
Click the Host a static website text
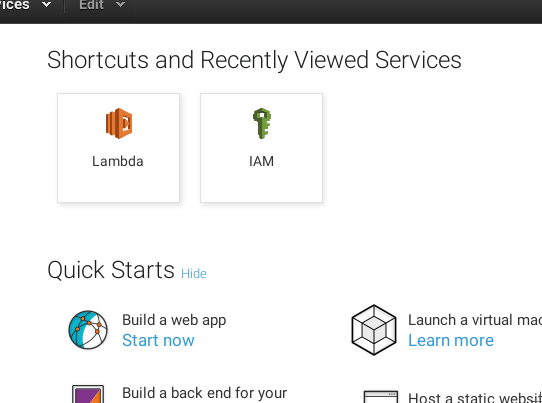point(475,397)
